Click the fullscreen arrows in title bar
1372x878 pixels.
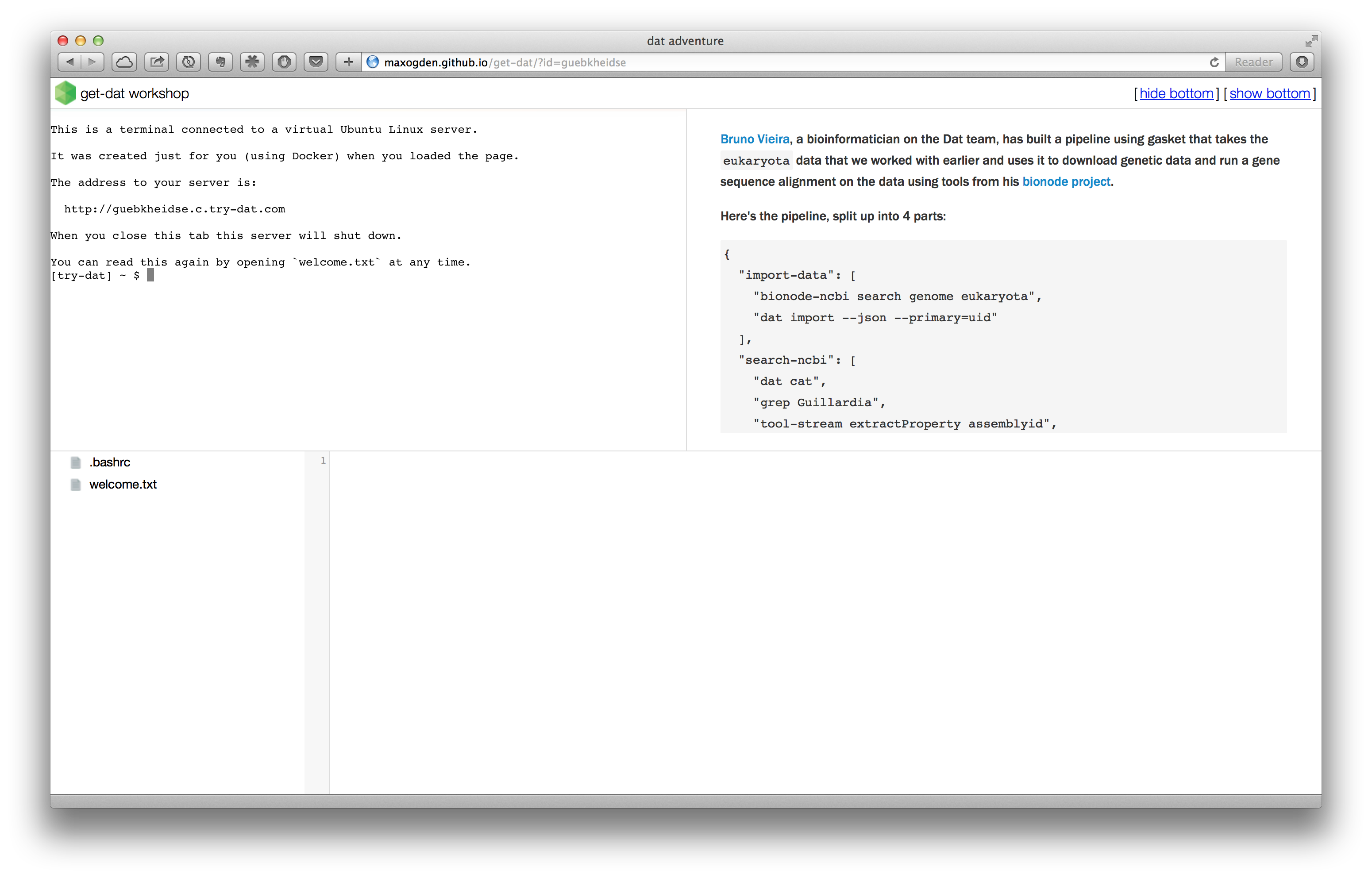coord(1311,41)
